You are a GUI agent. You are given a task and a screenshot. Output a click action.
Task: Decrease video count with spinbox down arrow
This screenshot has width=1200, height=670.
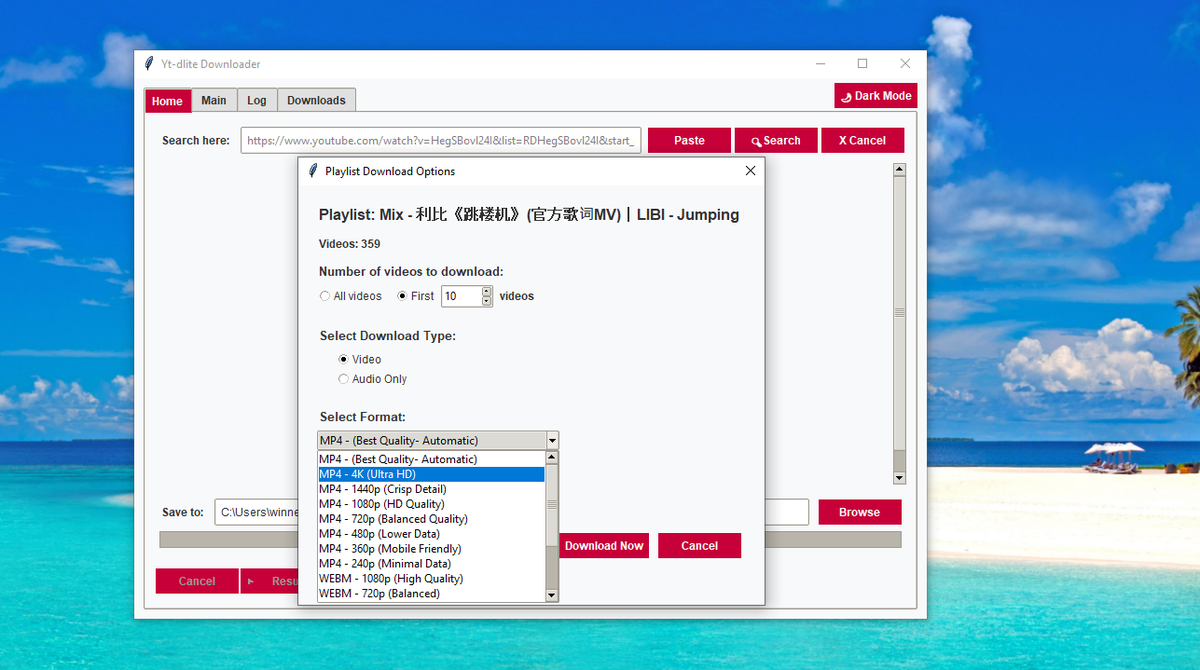487,301
